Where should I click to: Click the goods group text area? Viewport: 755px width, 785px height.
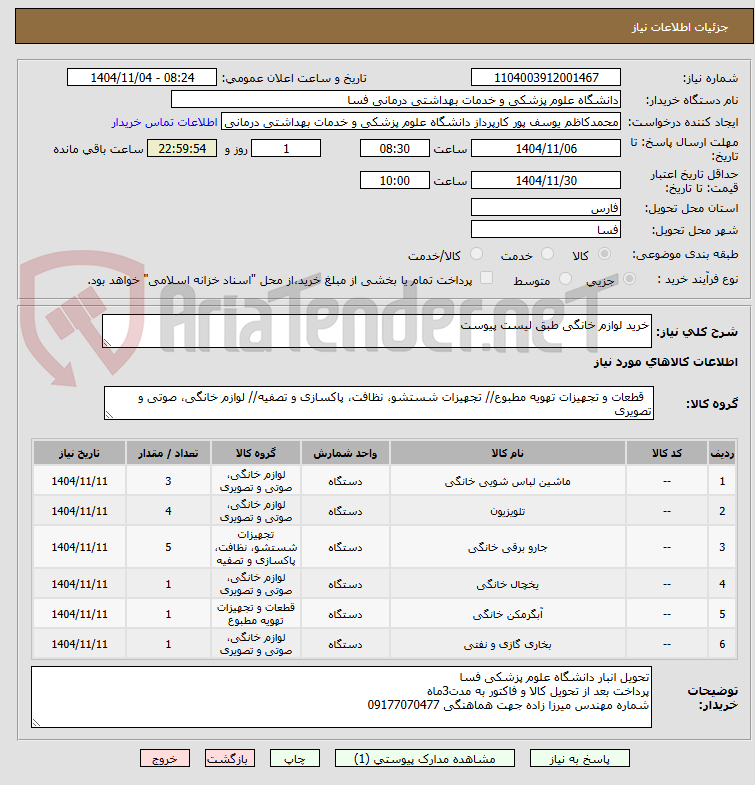[379, 403]
